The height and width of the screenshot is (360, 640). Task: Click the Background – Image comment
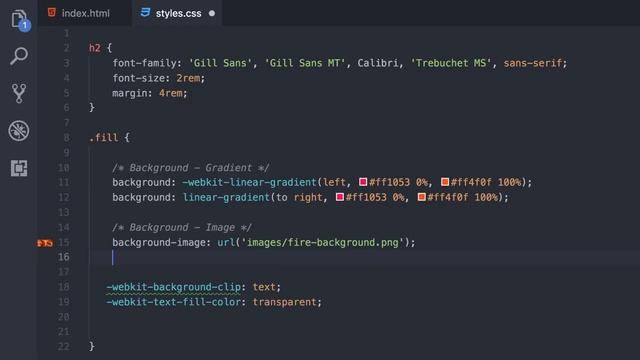pos(182,227)
